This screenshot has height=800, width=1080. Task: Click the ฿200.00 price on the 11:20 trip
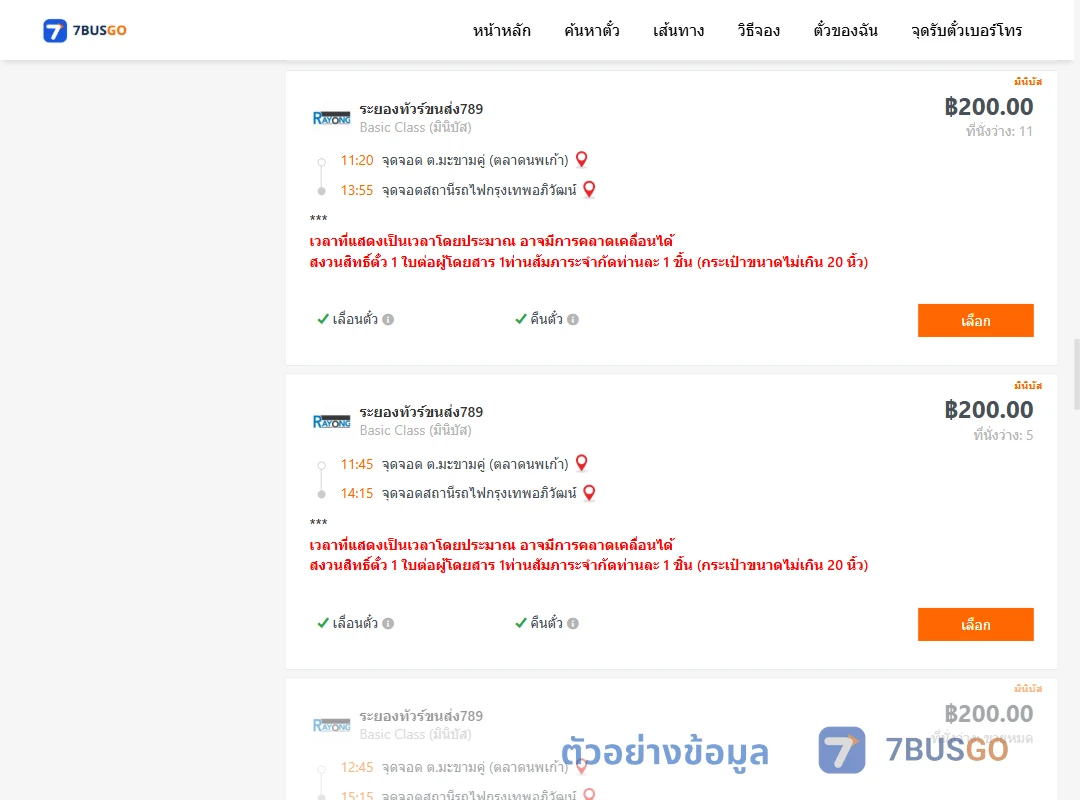[988, 107]
